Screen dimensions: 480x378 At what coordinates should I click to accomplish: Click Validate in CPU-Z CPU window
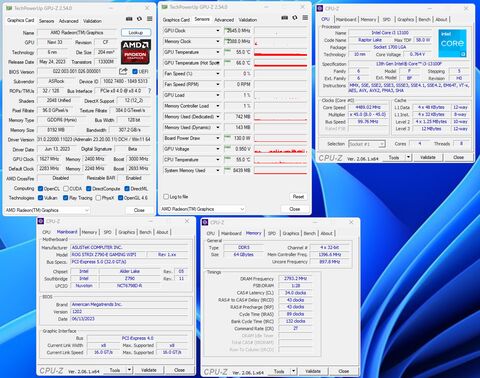click(428, 157)
